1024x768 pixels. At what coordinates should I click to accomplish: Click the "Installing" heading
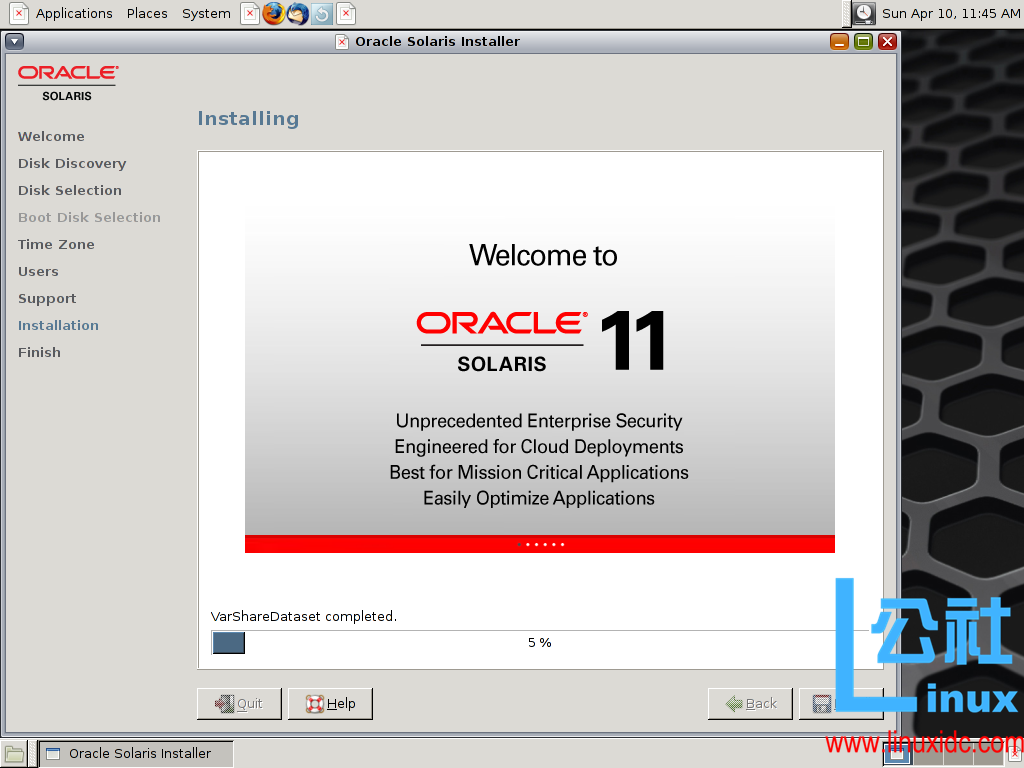click(248, 118)
